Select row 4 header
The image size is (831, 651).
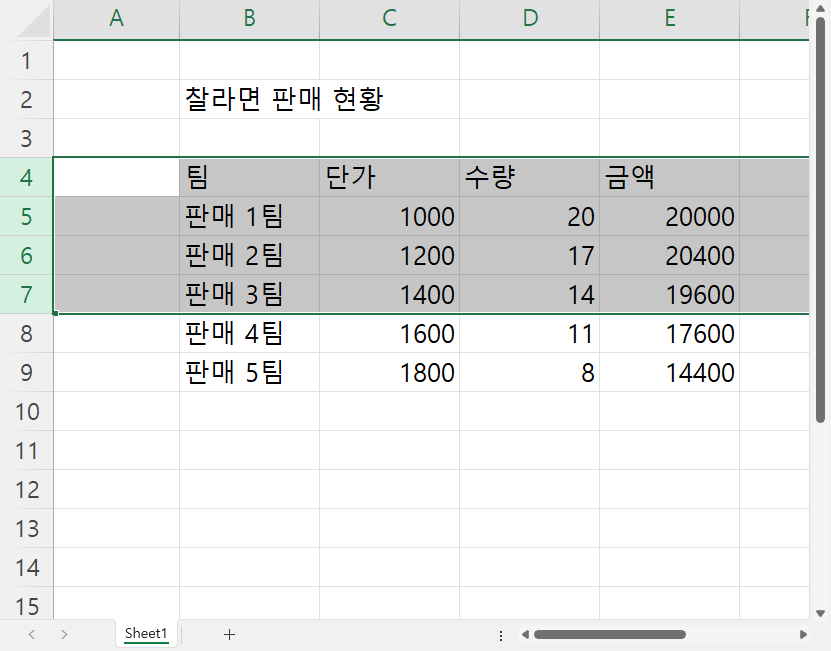click(26, 177)
